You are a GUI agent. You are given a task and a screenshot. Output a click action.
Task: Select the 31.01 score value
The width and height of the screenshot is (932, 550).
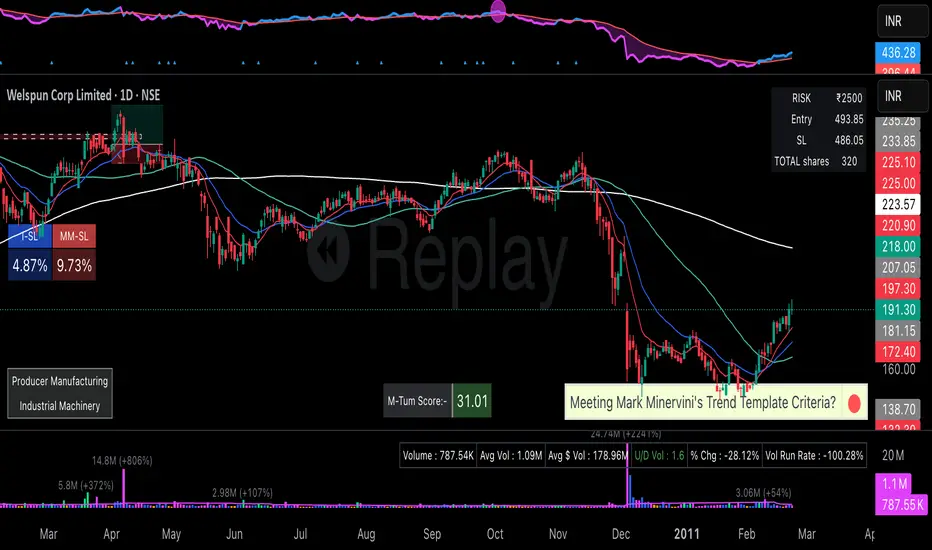(472, 401)
